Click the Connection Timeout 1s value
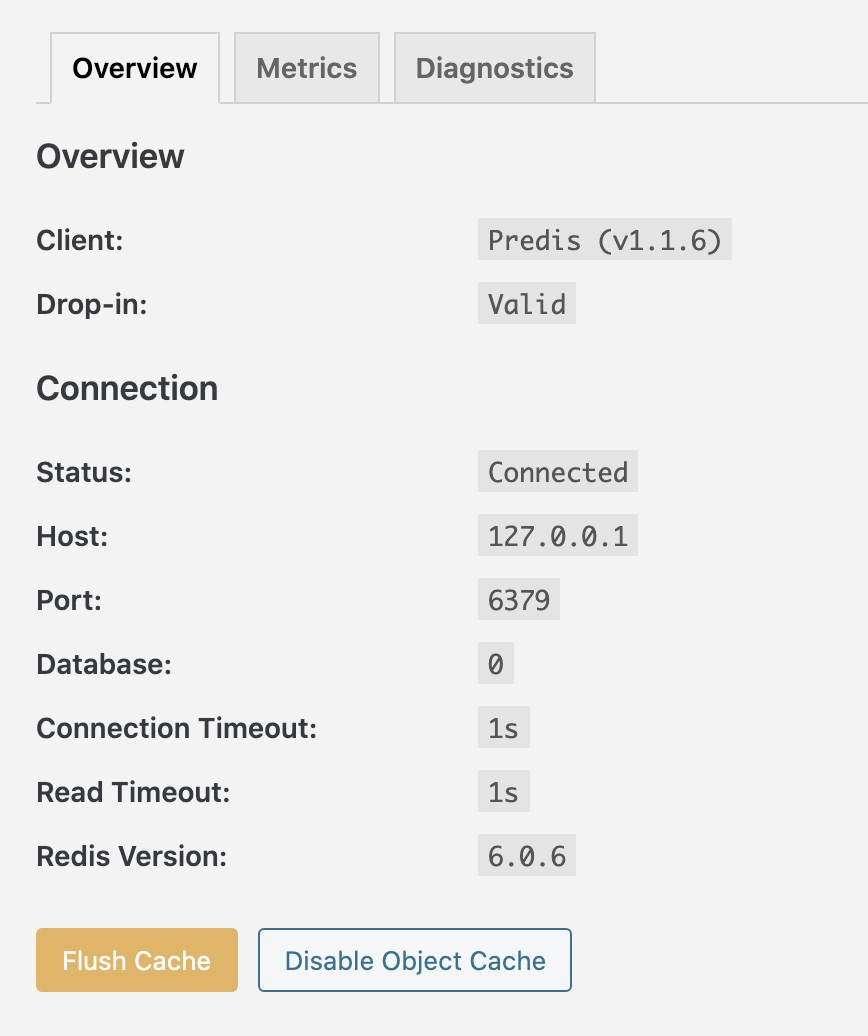 503,727
